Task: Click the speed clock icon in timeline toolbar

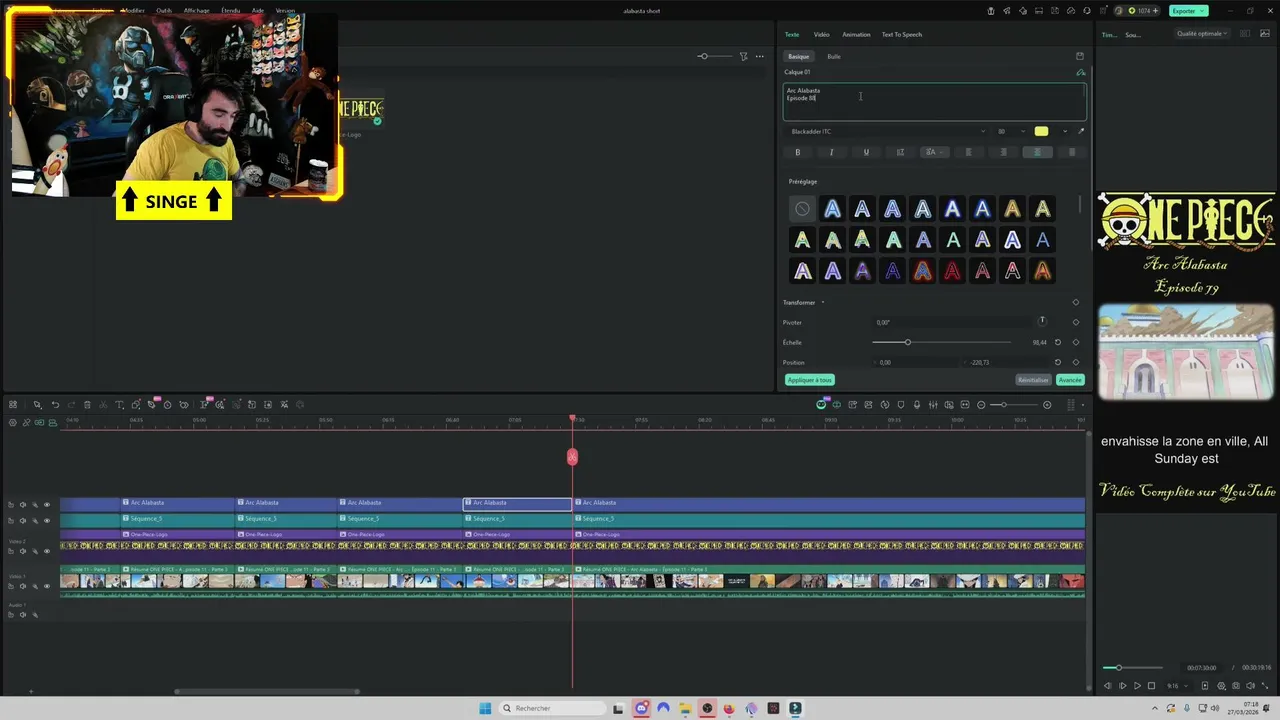Action: (x=167, y=405)
